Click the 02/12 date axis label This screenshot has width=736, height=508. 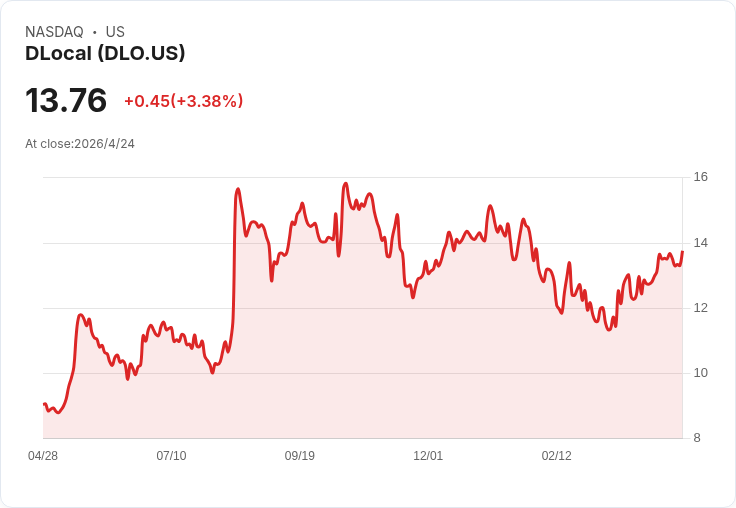tap(557, 456)
